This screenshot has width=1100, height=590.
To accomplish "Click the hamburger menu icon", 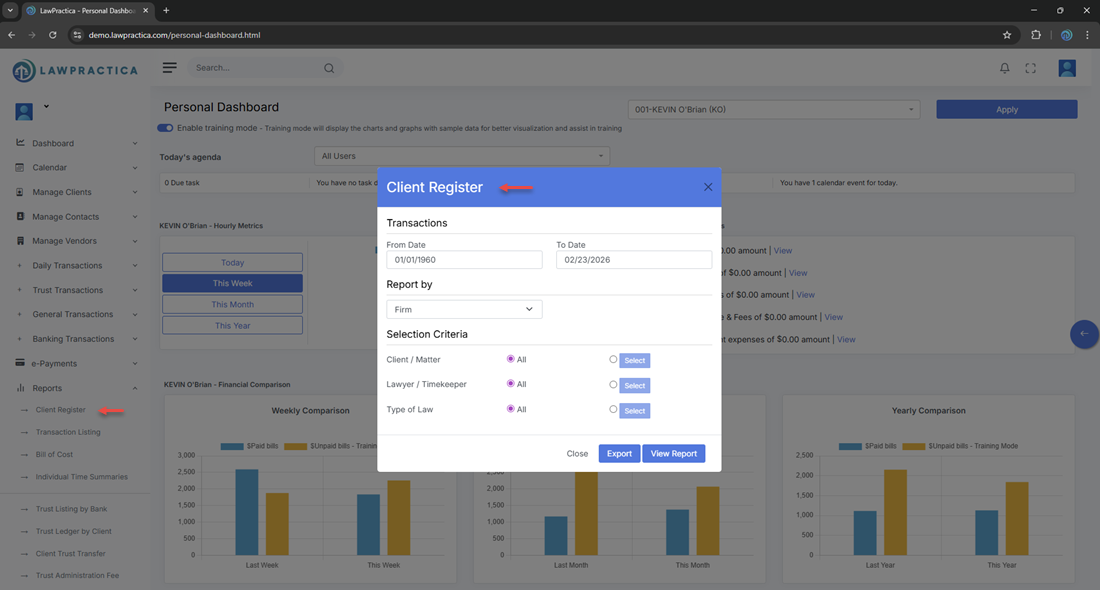I will 170,68.
